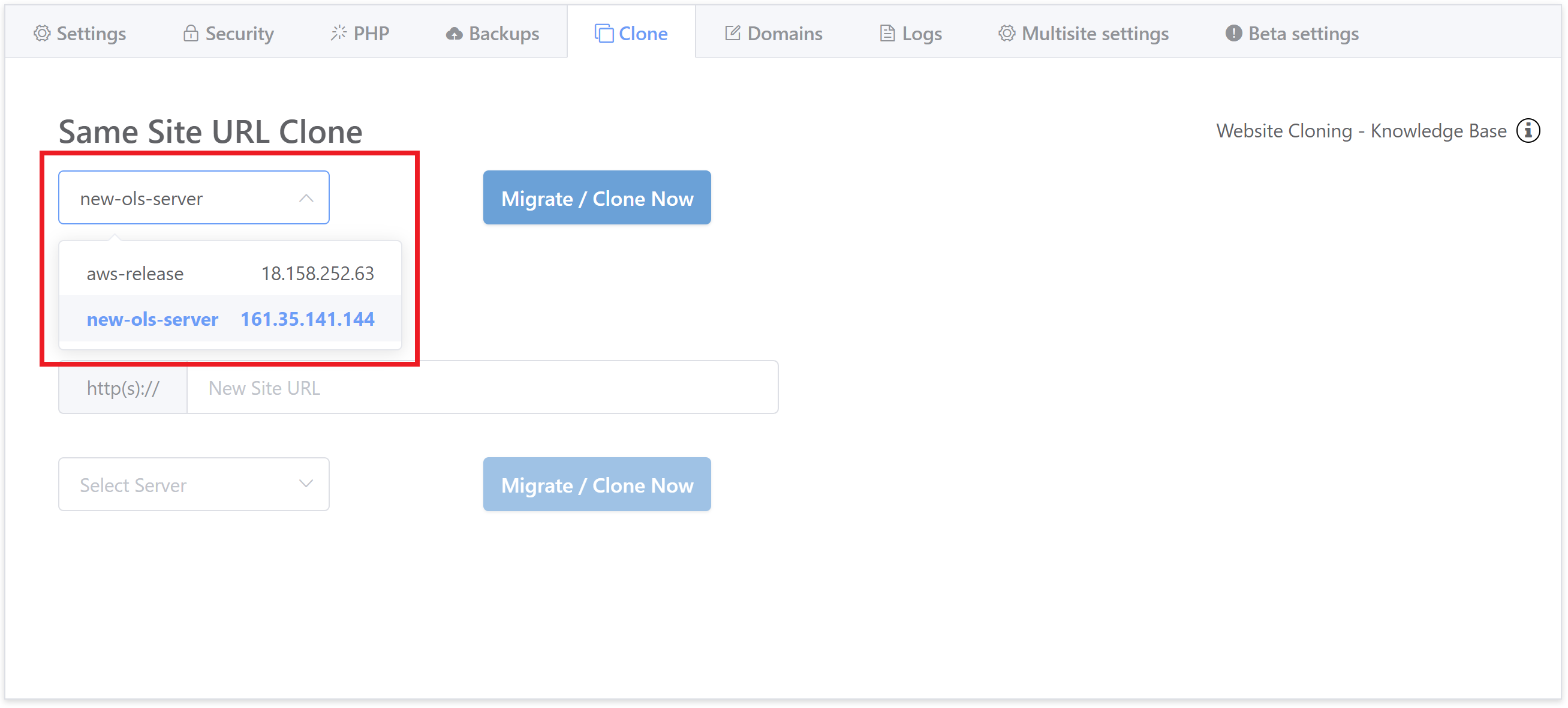1568x708 pixels.
Task: Click the Same Site URL Clone heading
Action: (210, 132)
